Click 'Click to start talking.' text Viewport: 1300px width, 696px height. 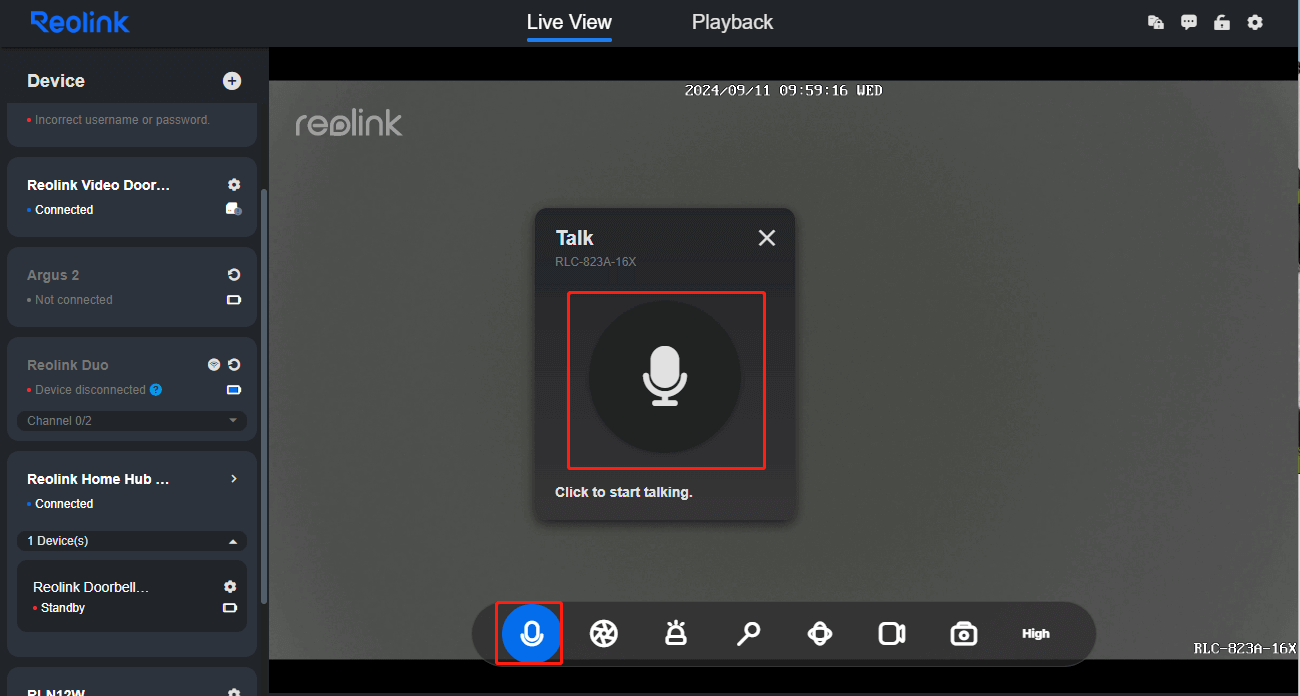coord(624,492)
